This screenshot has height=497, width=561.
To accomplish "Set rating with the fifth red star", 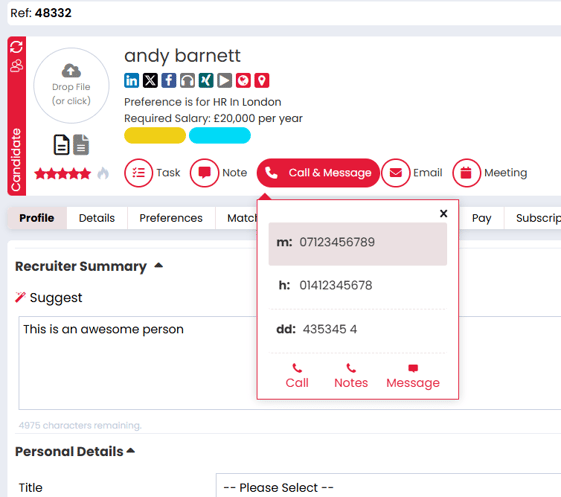I will [86, 174].
